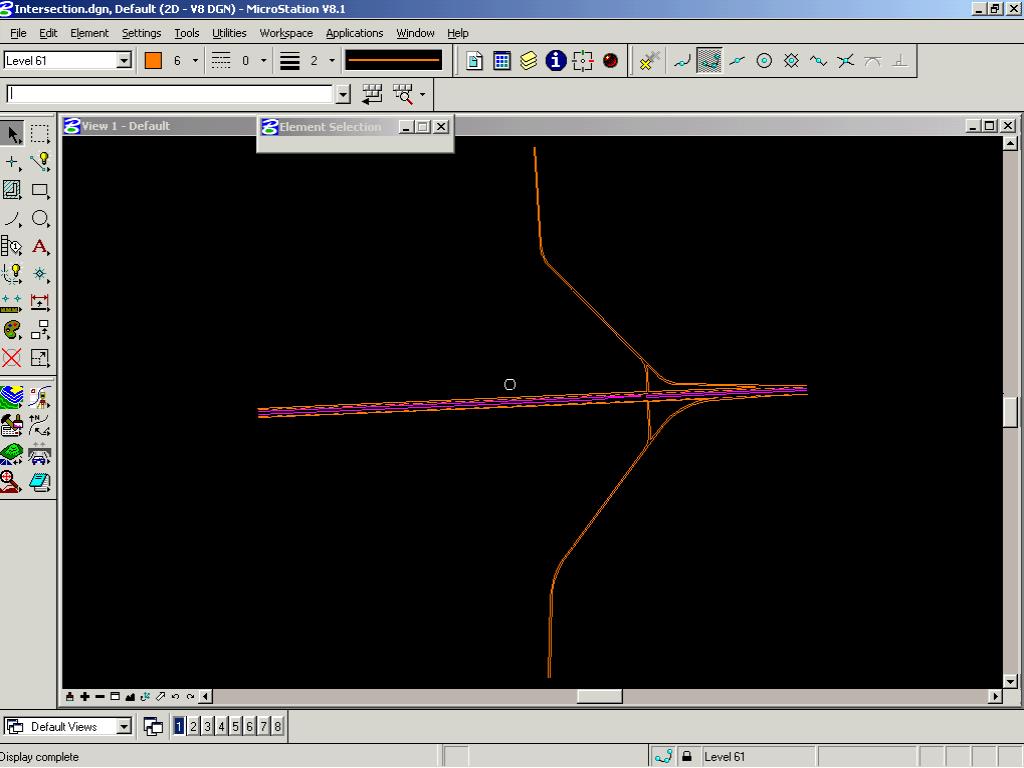Open the key-in browser dropdown arrow
1024x768 pixels.
point(423,95)
